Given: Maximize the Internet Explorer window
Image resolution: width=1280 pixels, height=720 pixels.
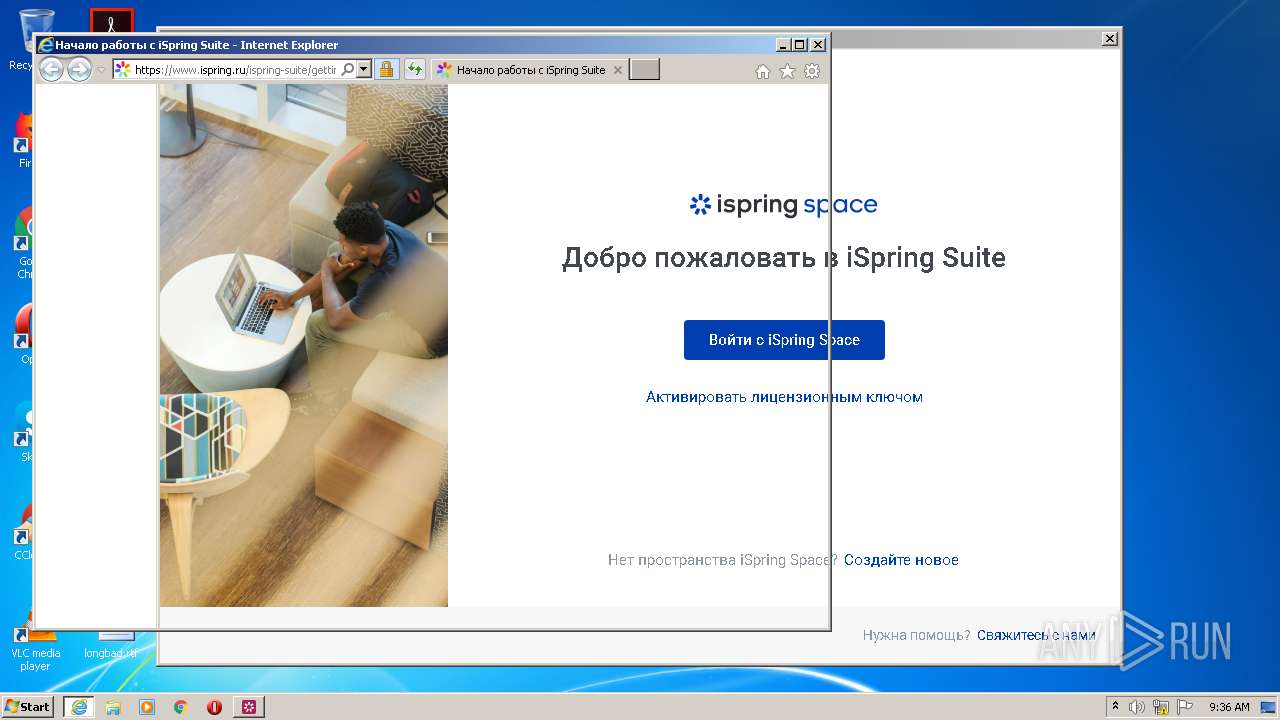Looking at the screenshot, I should click(799, 45).
